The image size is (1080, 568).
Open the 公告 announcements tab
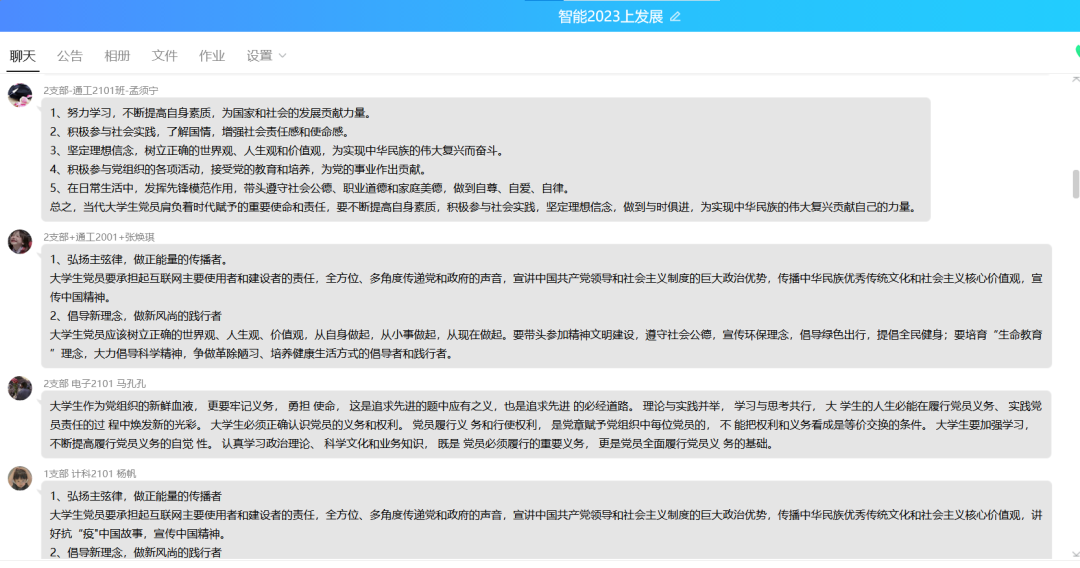click(x=70, y=56)
